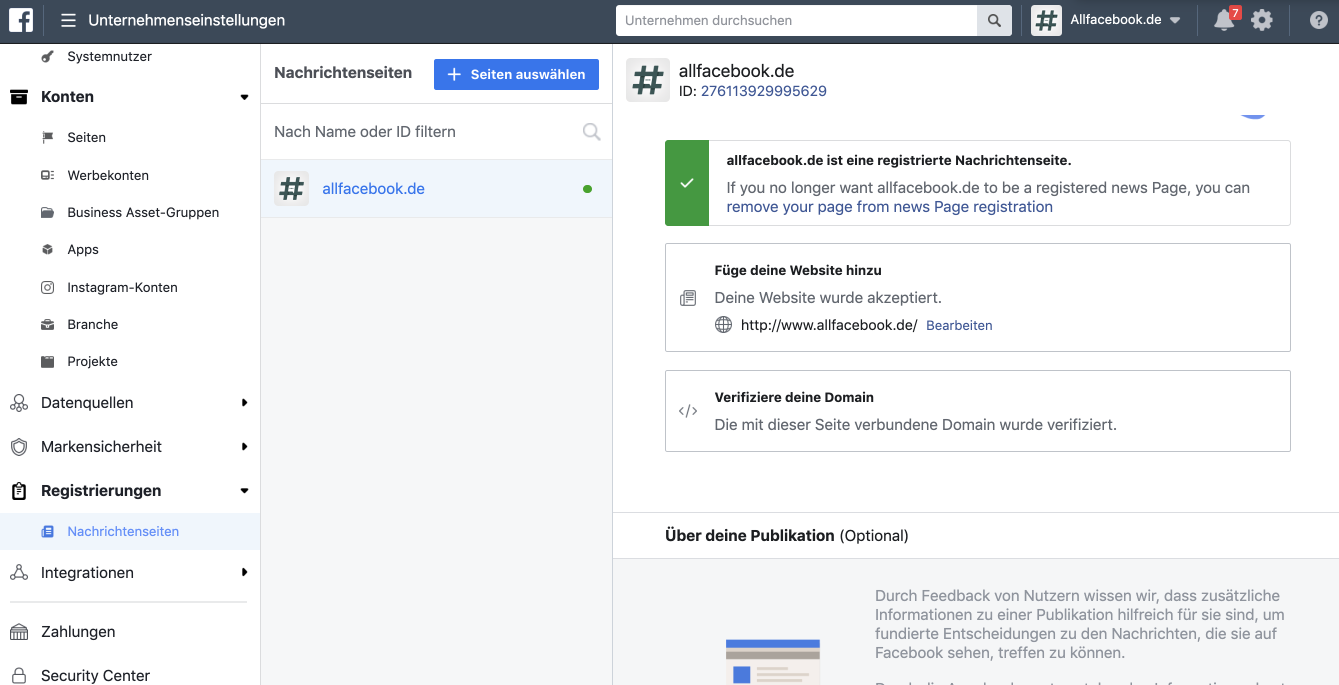Click the Seiten auswählen button
This screenshot has width=1339, height=685.
[516, 74]
